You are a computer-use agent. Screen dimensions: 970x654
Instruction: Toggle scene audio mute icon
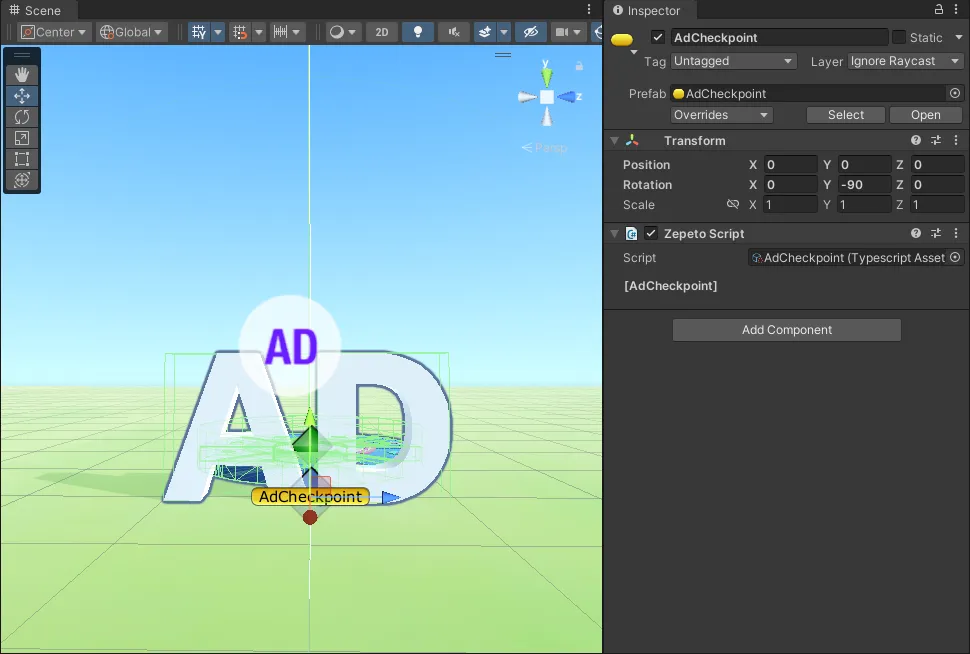[x=454, y=32]
